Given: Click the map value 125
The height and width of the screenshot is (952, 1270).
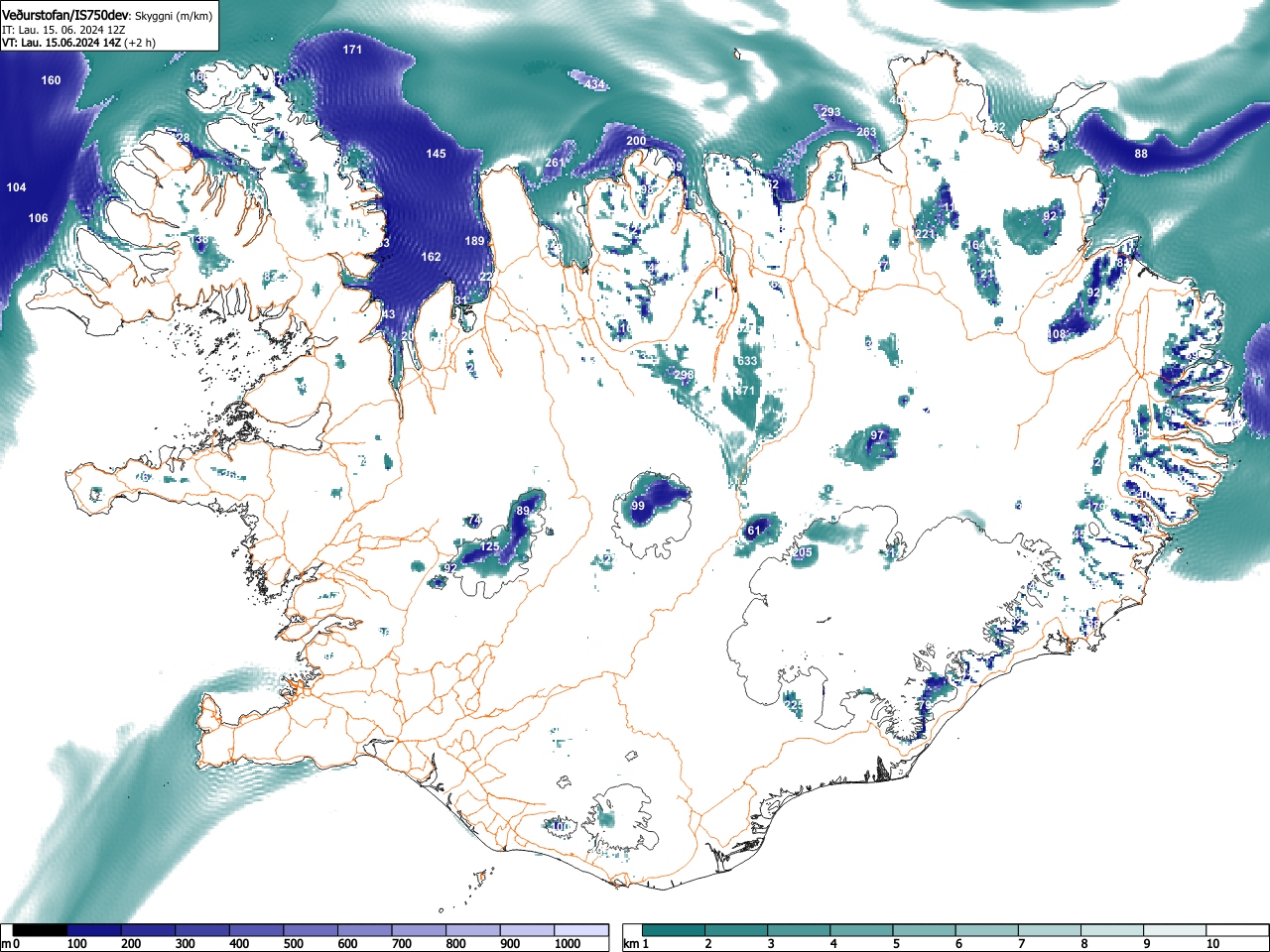Looking at the screenshot, I should pos(490,547).
